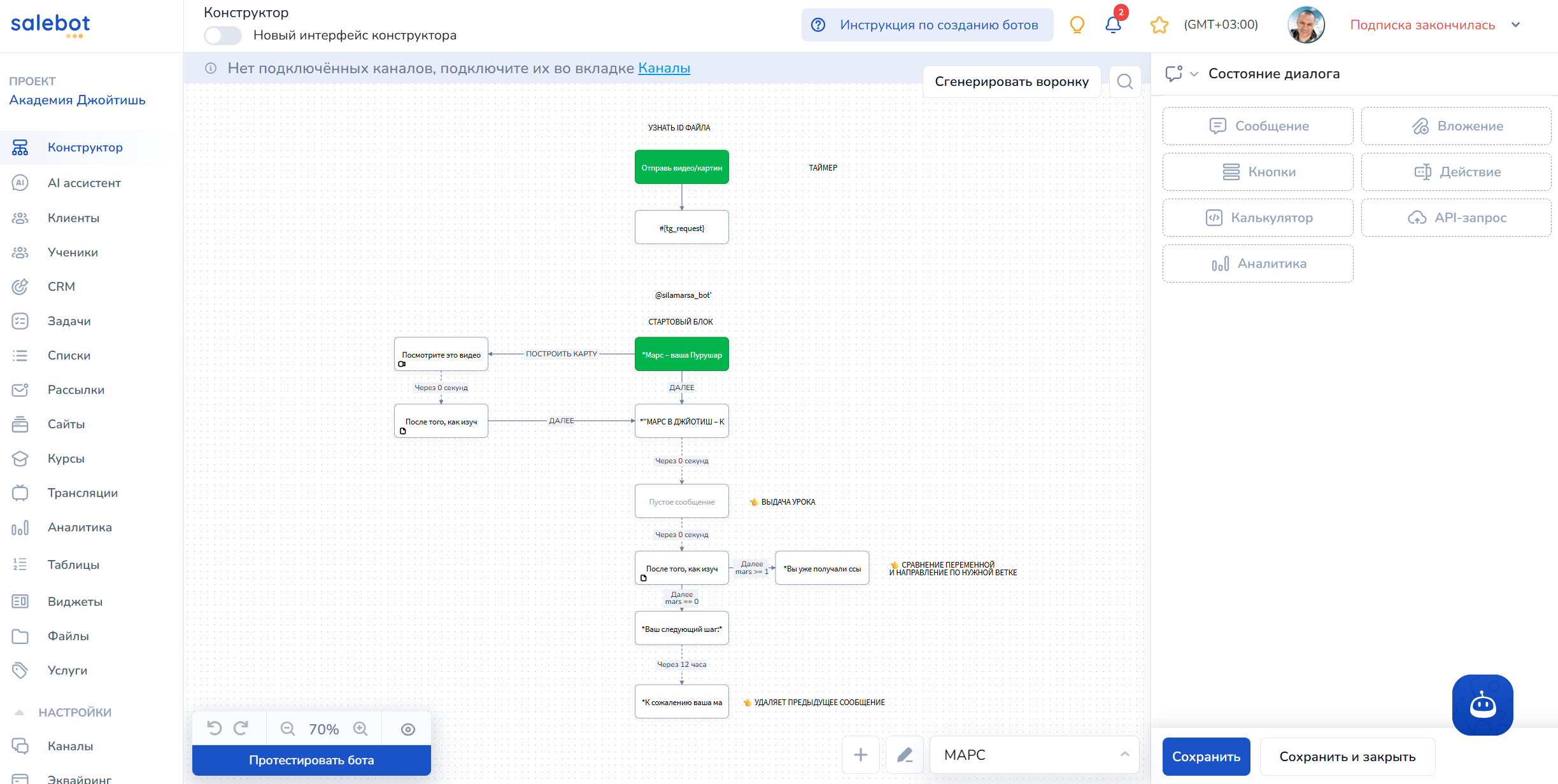The height and width of the screenshot is (784, 1558).
Task: Add a Калькулятор block
Action: point(1257,218)
